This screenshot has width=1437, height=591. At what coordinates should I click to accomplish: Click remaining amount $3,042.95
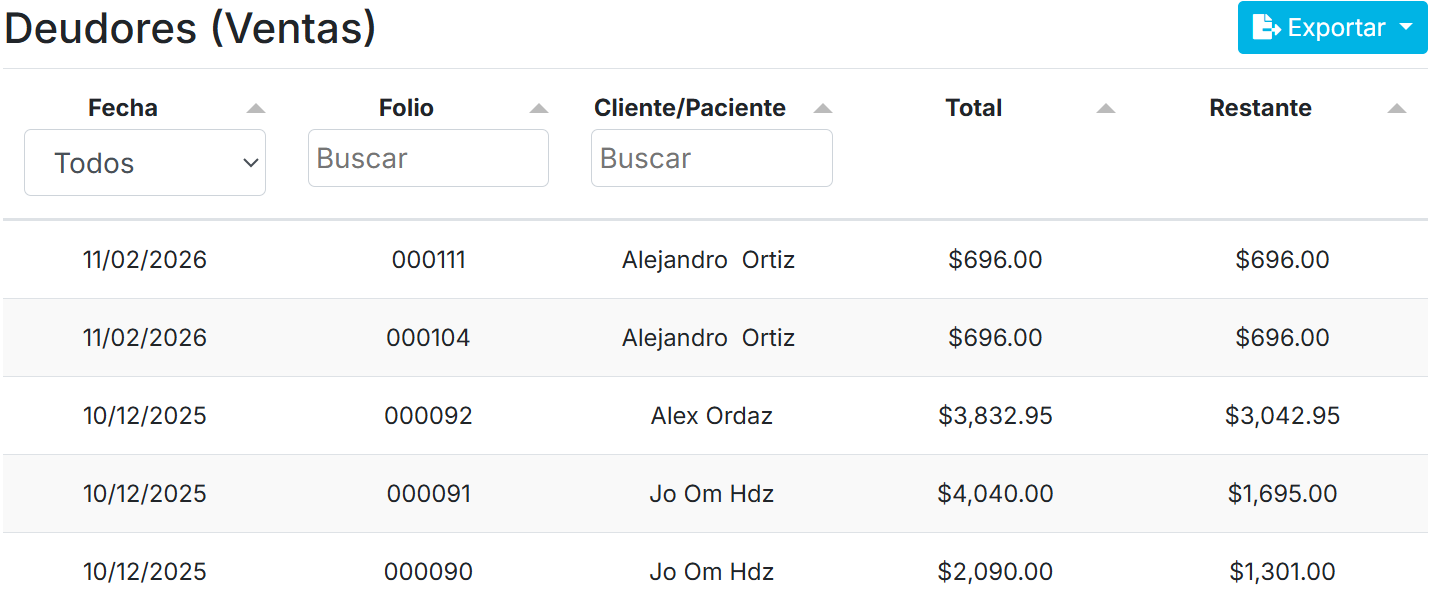coord(1282,416)
